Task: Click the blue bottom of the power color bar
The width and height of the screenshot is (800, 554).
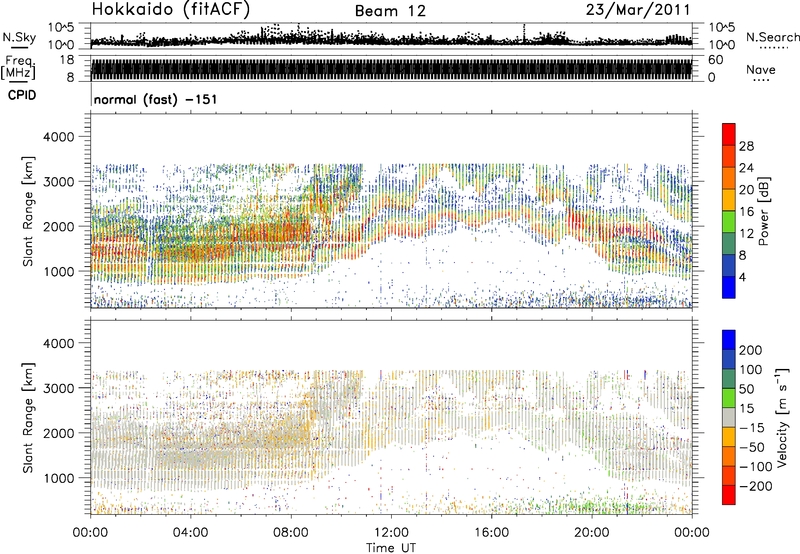Action: tap(729, 289)
